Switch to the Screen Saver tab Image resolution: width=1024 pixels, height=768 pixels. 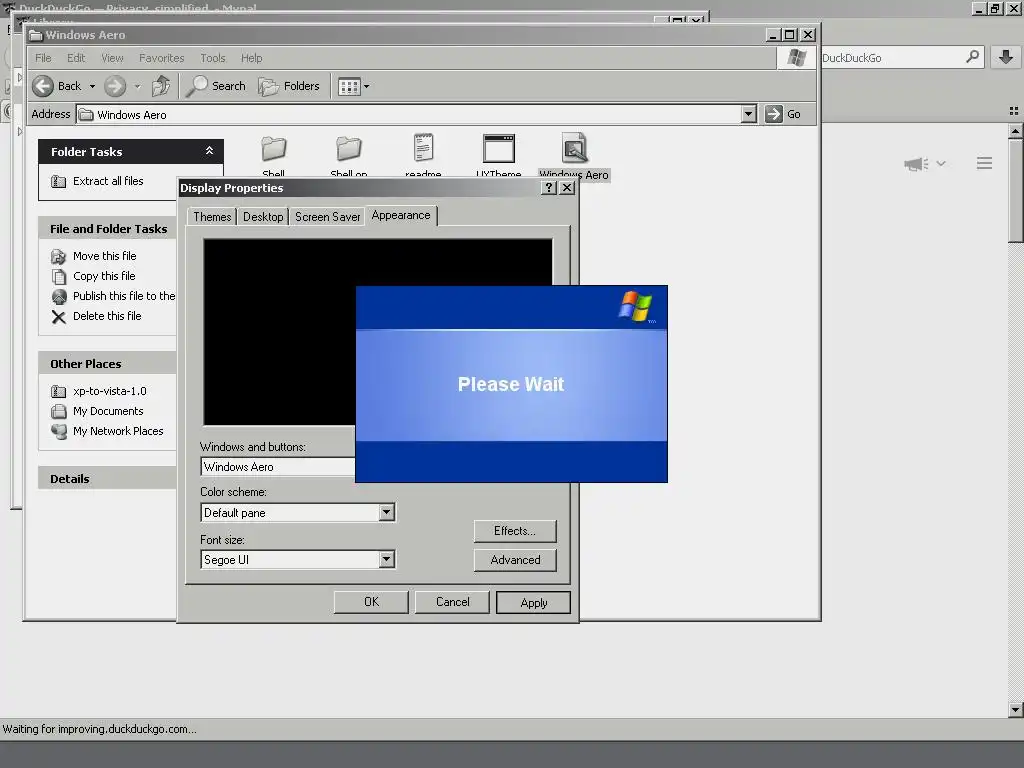[327, 217]
